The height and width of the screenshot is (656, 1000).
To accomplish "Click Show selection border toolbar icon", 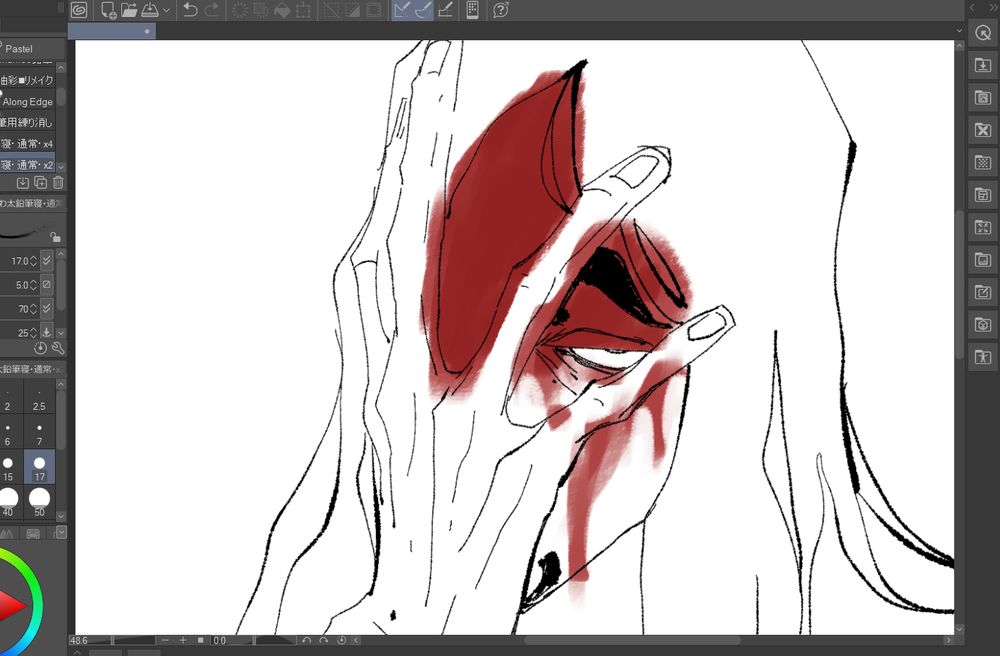I will coord(374,10).
